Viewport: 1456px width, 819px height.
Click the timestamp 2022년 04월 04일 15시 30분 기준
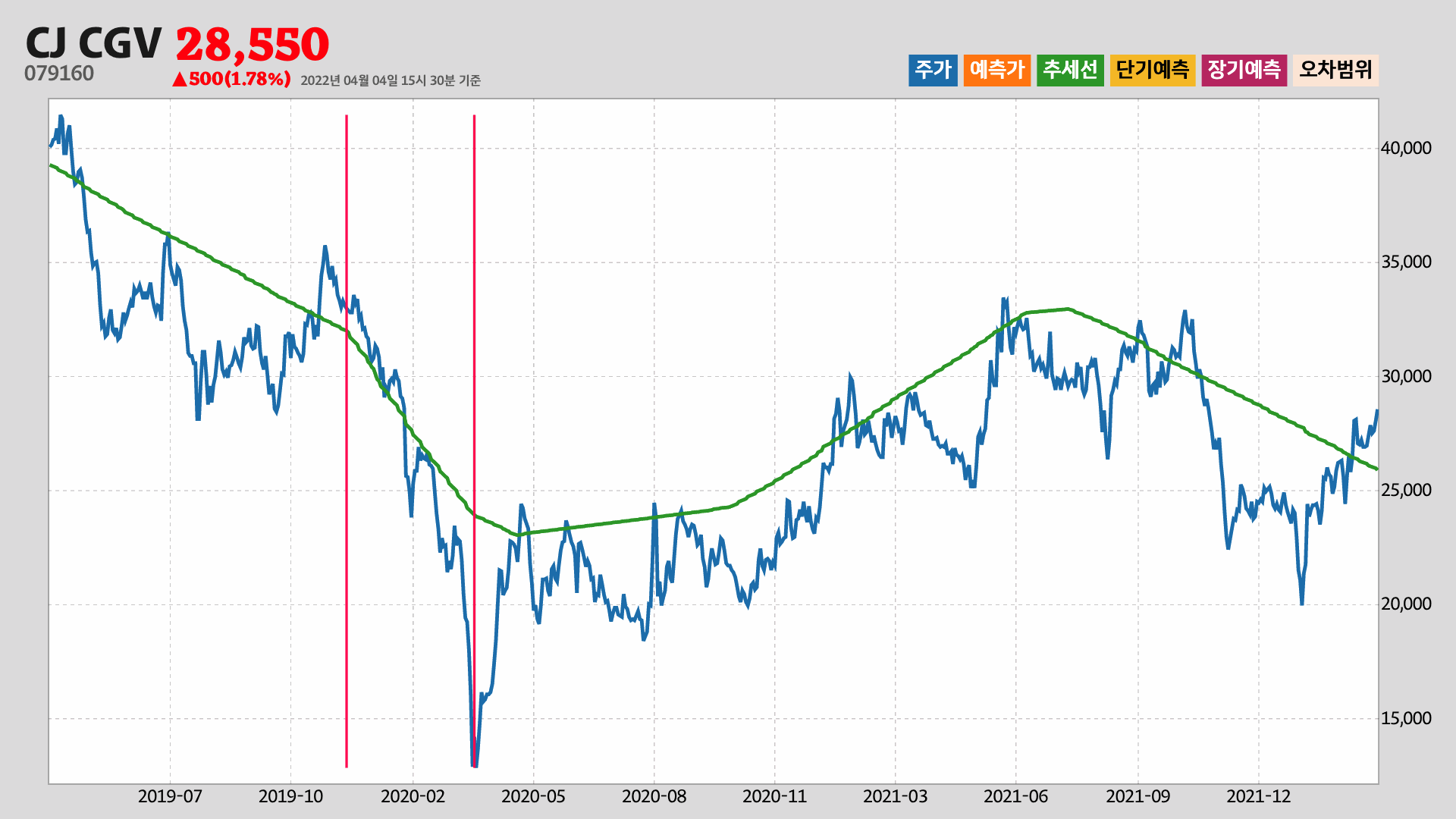coord(391,80)
